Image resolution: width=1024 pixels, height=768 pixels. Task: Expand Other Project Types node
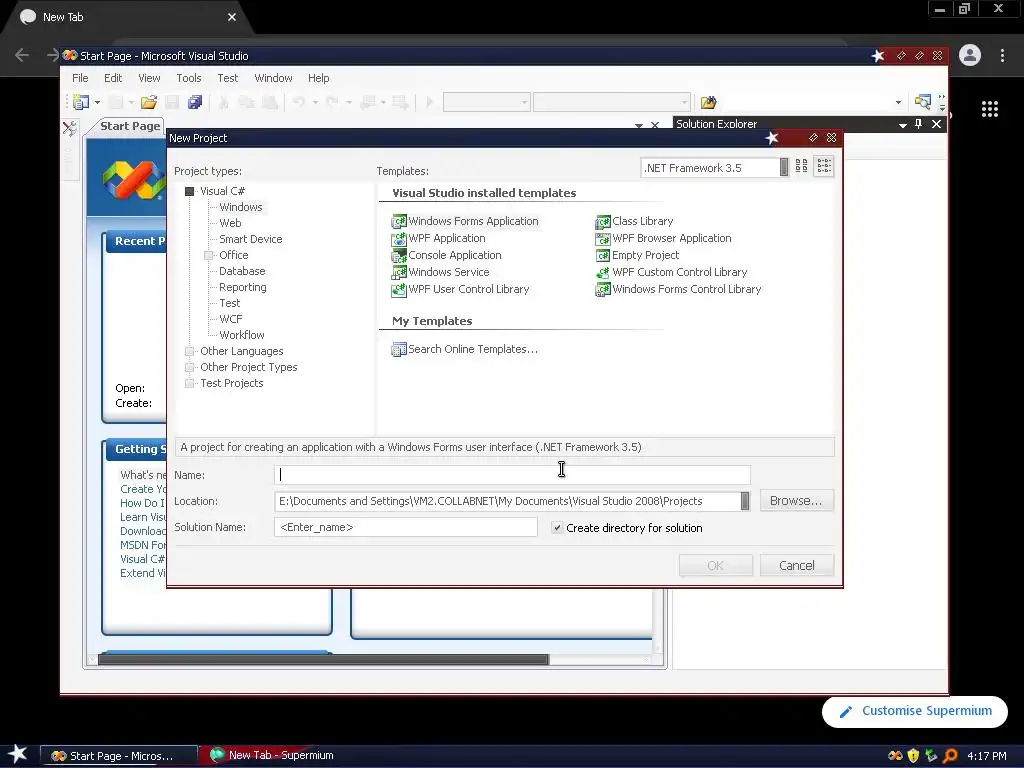[x=189, y=367]
